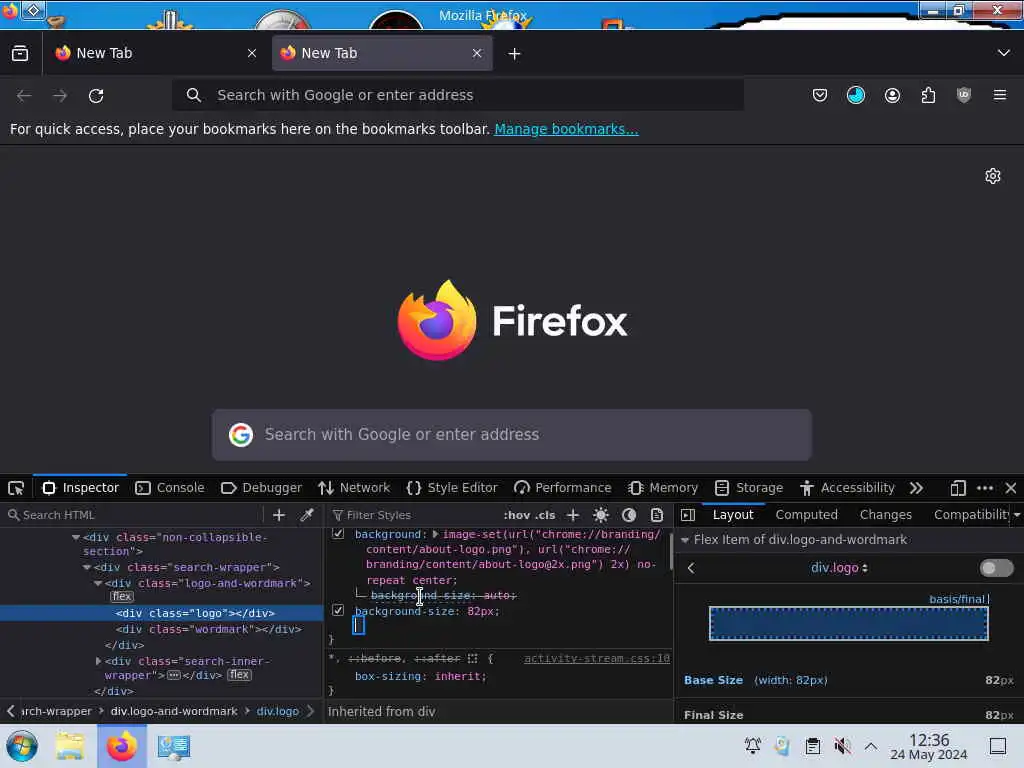This screenshot has width=1024, height=768.
Task: Click the Google logo in page search box
Action: click(x=241, y=434)
